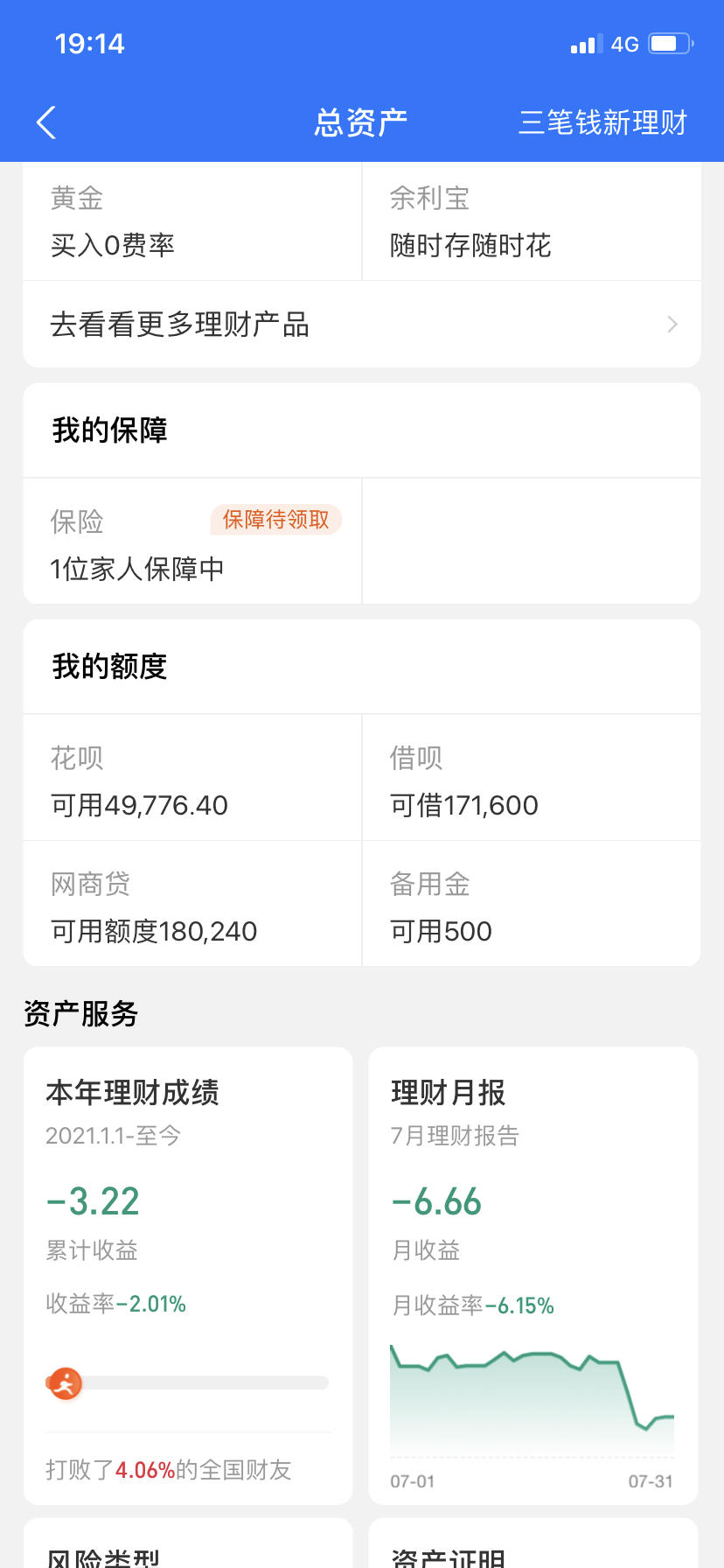Tap the back arrow icon

tap(46, 122)
